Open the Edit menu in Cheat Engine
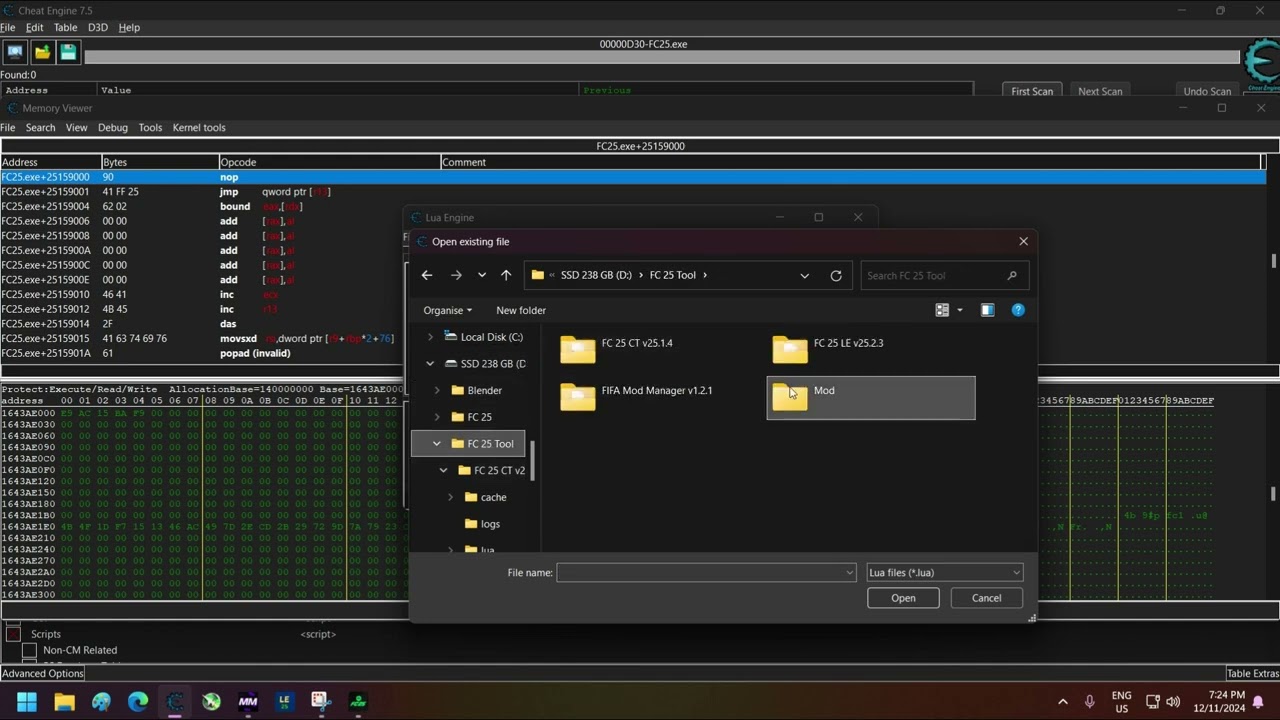 (34, 27)
